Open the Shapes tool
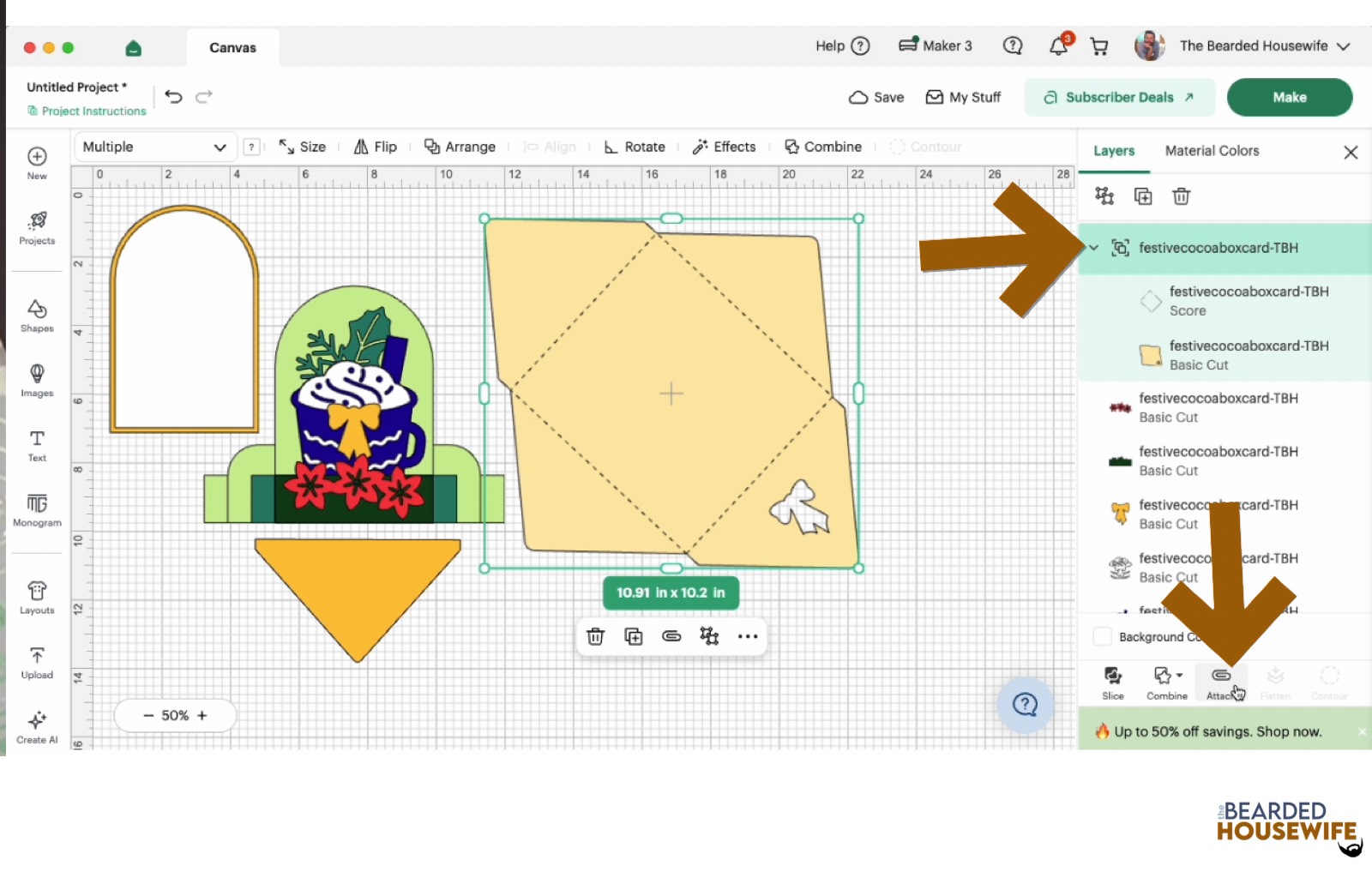The width and height of the screenshot is (1372, 872). pos(37,316)
